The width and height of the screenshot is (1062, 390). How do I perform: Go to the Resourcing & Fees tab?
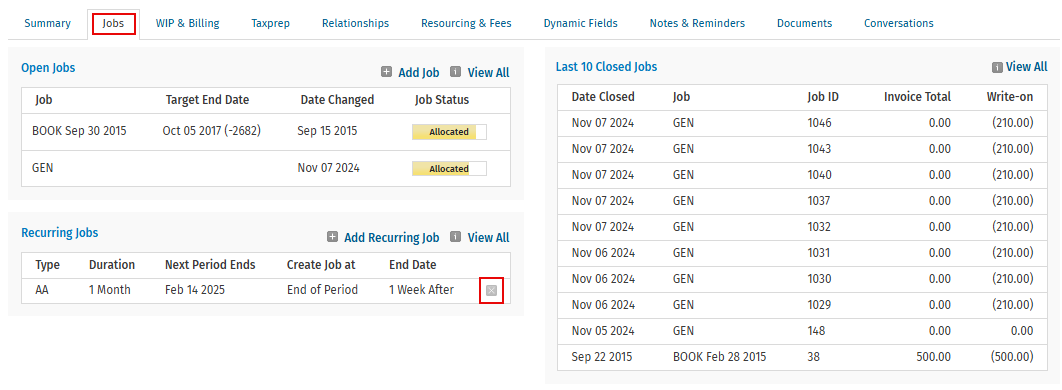pos(466,24)
